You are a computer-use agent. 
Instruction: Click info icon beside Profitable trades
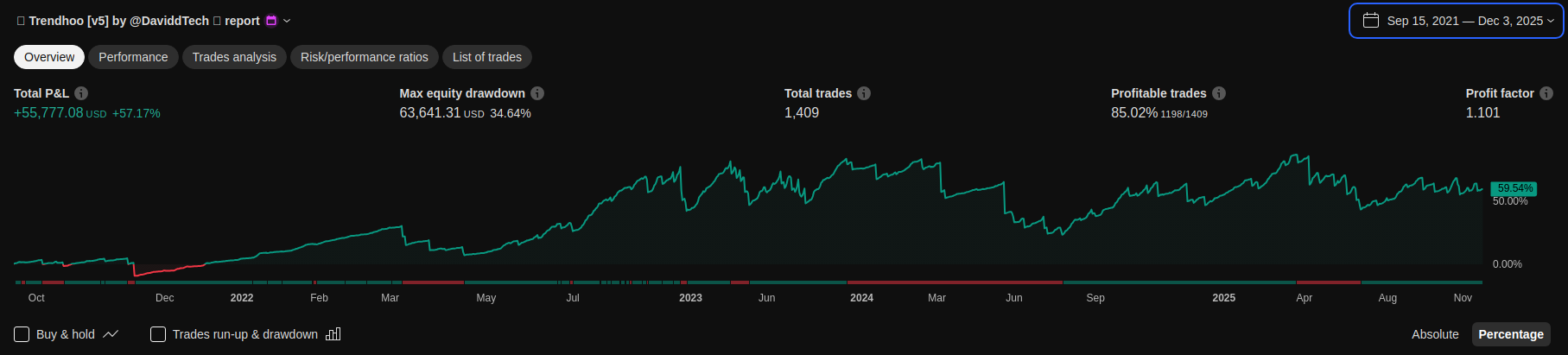tap(1219, 93)
